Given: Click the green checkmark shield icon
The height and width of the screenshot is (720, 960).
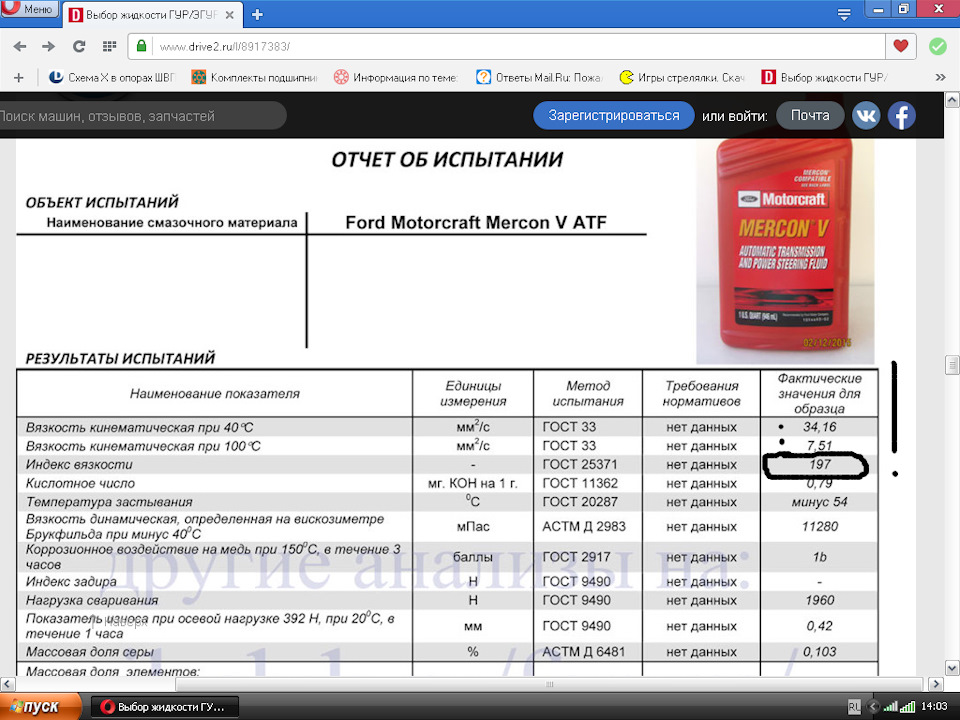Looking at the screenshot, I should pyautogui.click(x=937, y=46).
